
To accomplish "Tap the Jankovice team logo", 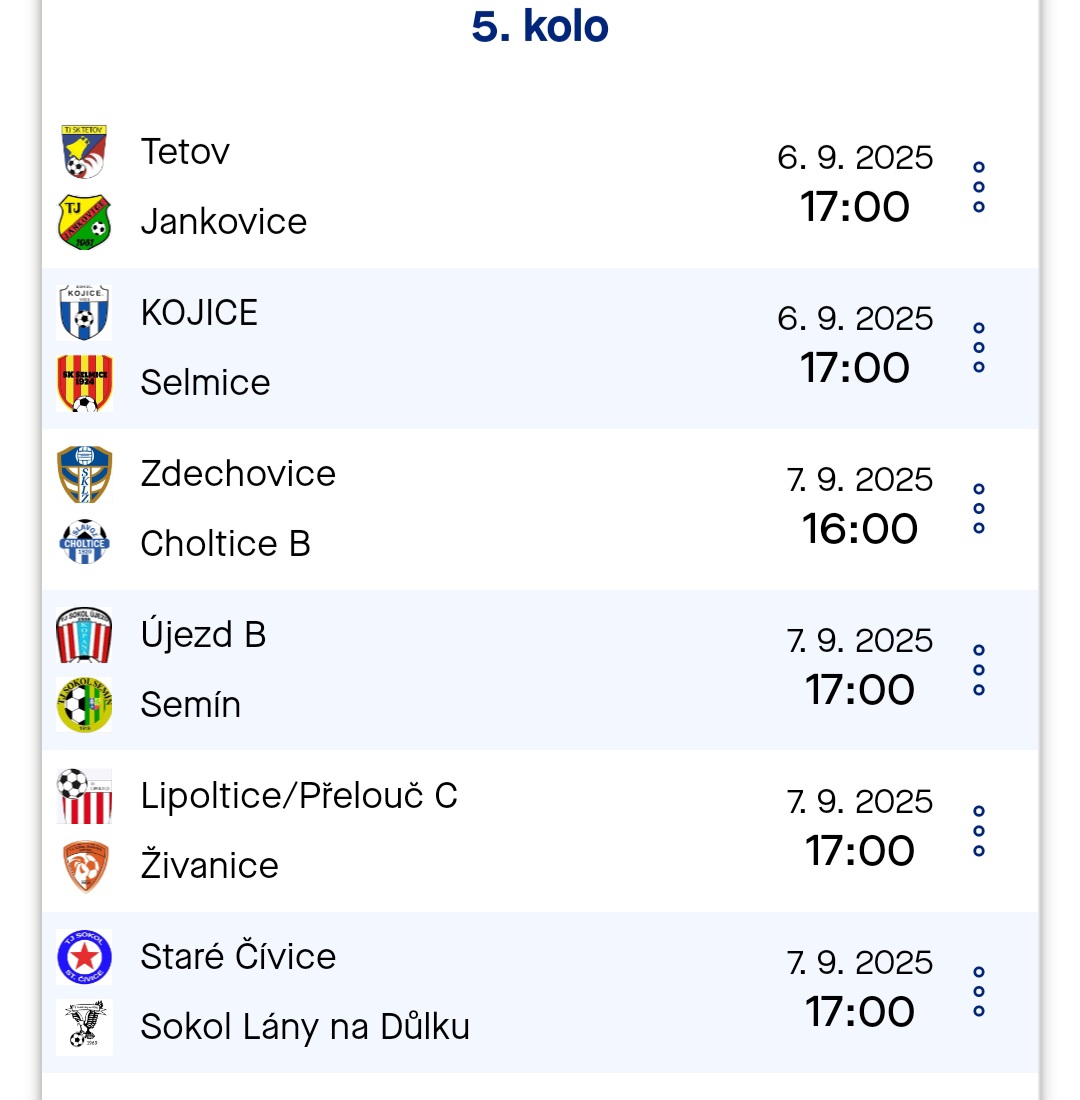I will (84, 222).
